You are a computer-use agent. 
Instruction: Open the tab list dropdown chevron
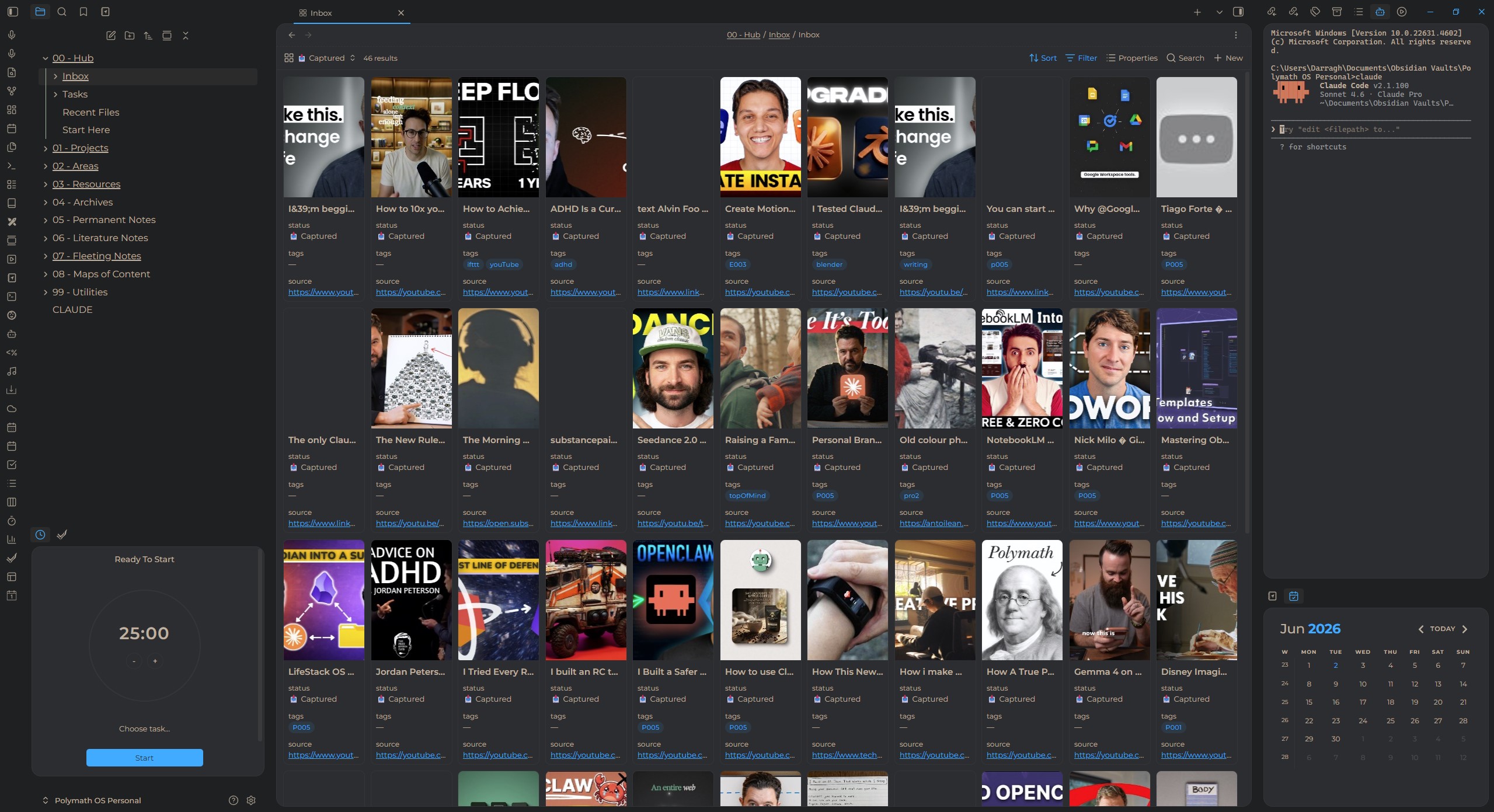pyautogui.click(x=1219, y=12)
